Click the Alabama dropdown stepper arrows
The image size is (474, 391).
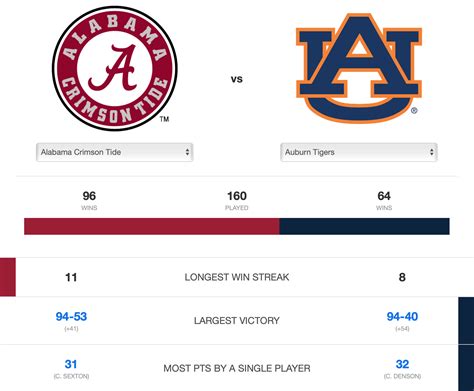click(x=187, y=152)
